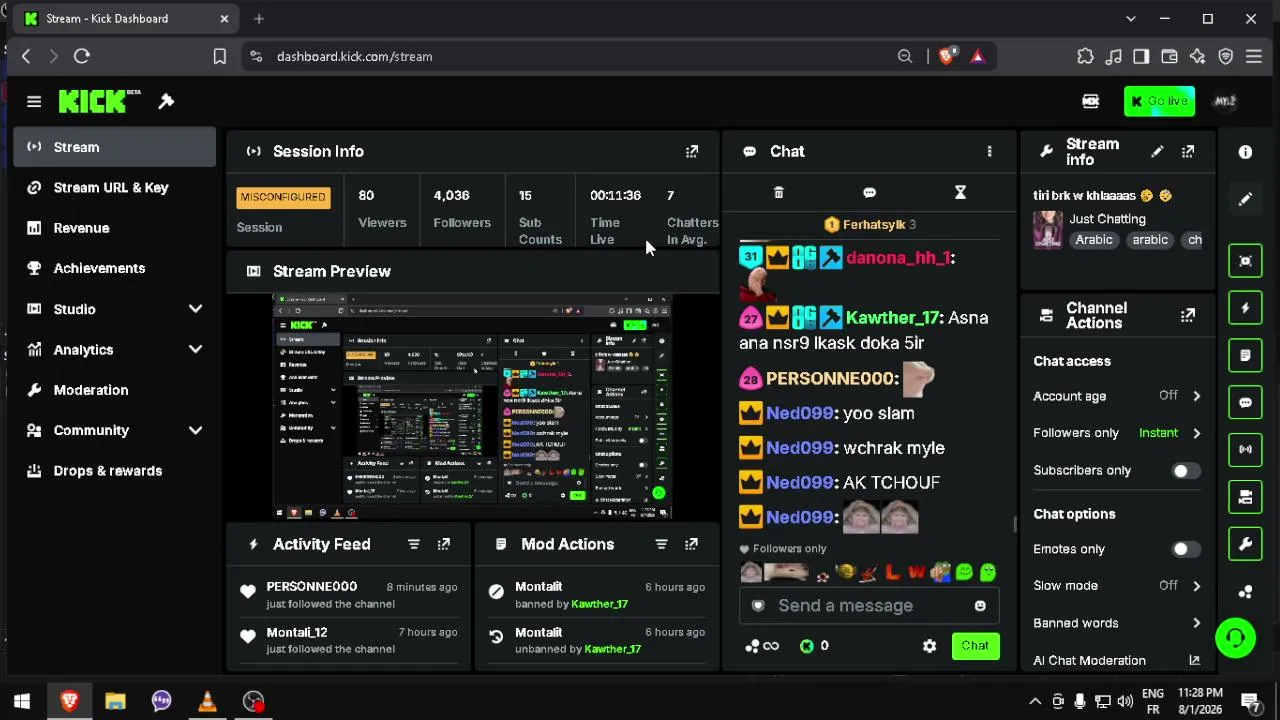This screenshot has height=720, width=1280.
Task: Toggle the document mod actions icon in right rail
Action: coord(1245,355)
